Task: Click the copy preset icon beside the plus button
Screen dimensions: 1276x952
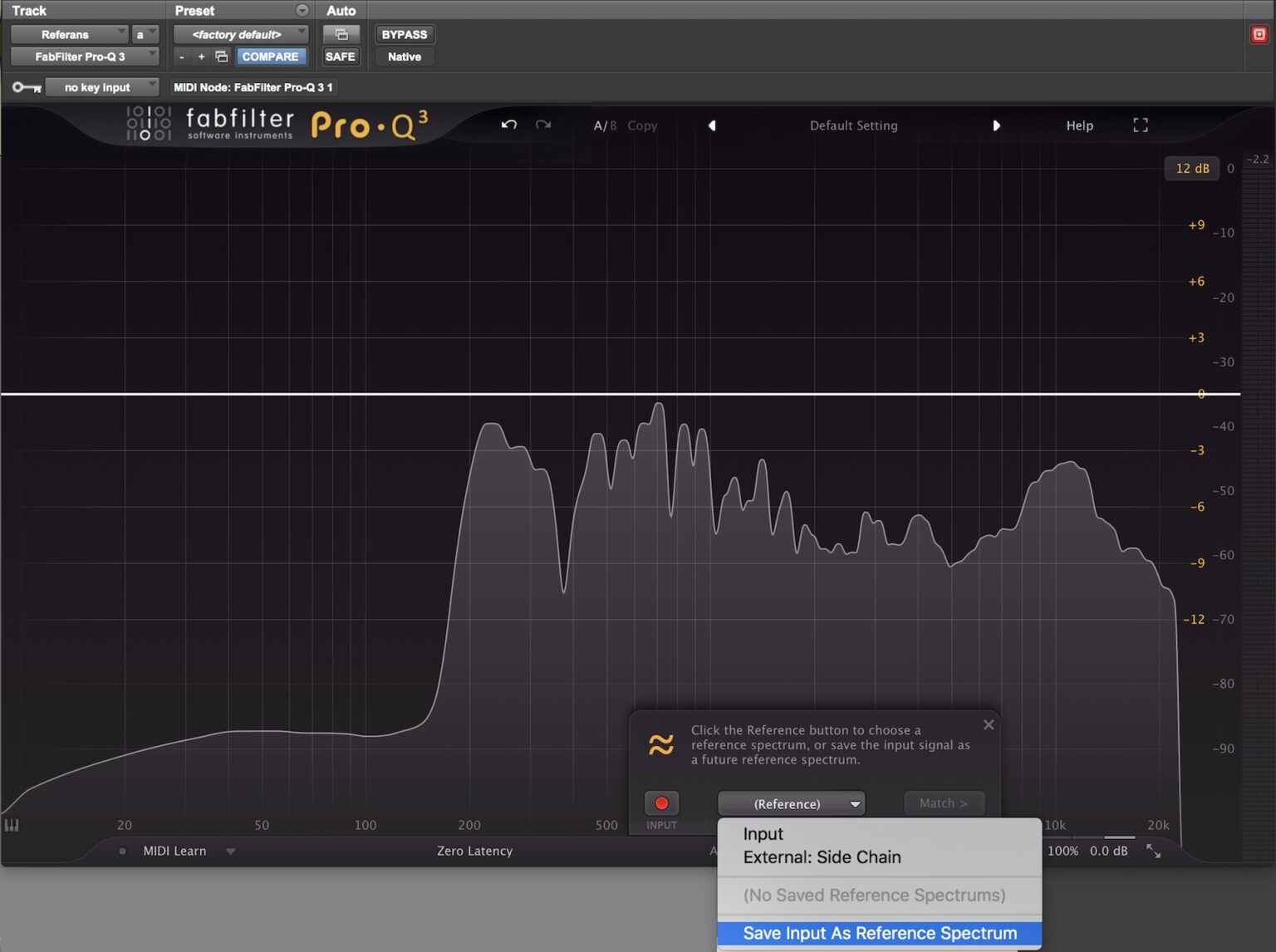Action: [221, 56]
